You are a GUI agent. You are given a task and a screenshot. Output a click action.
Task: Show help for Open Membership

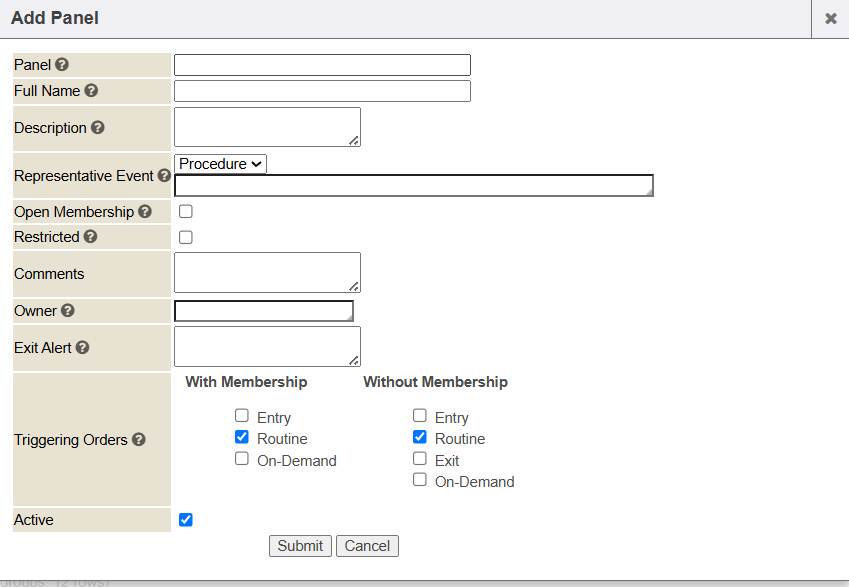click(x=145, y=212)
